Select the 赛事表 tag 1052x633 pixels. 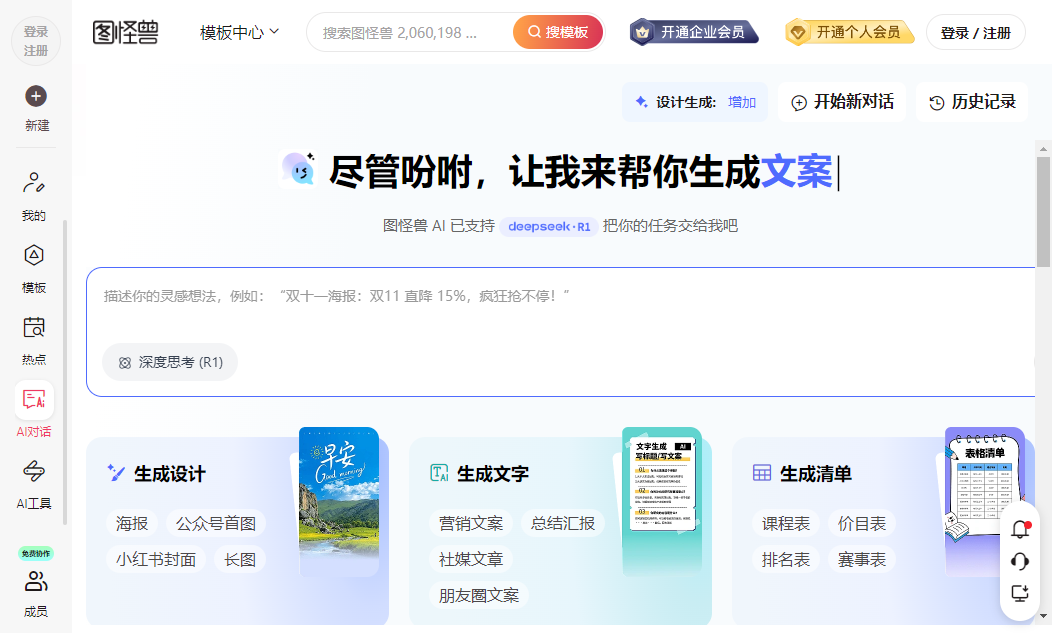pyautogui.click(x=861, y=560)
